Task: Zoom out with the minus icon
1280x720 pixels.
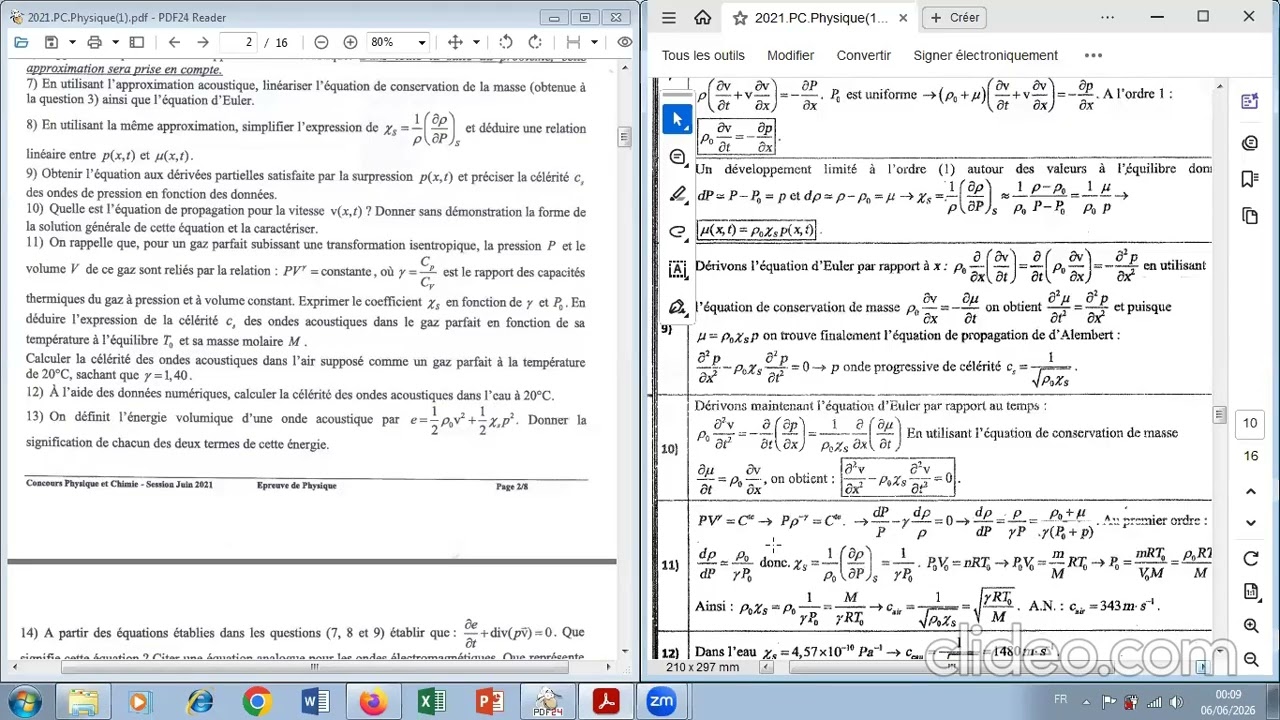Action: 321,42
